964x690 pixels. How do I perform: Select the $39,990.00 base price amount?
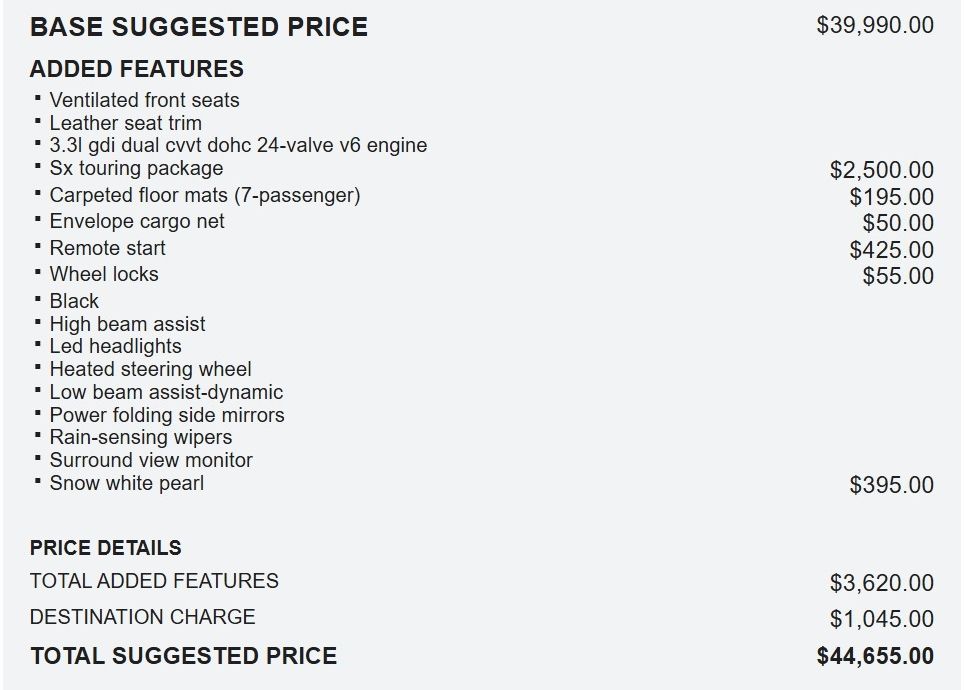[x=875, y=25]
